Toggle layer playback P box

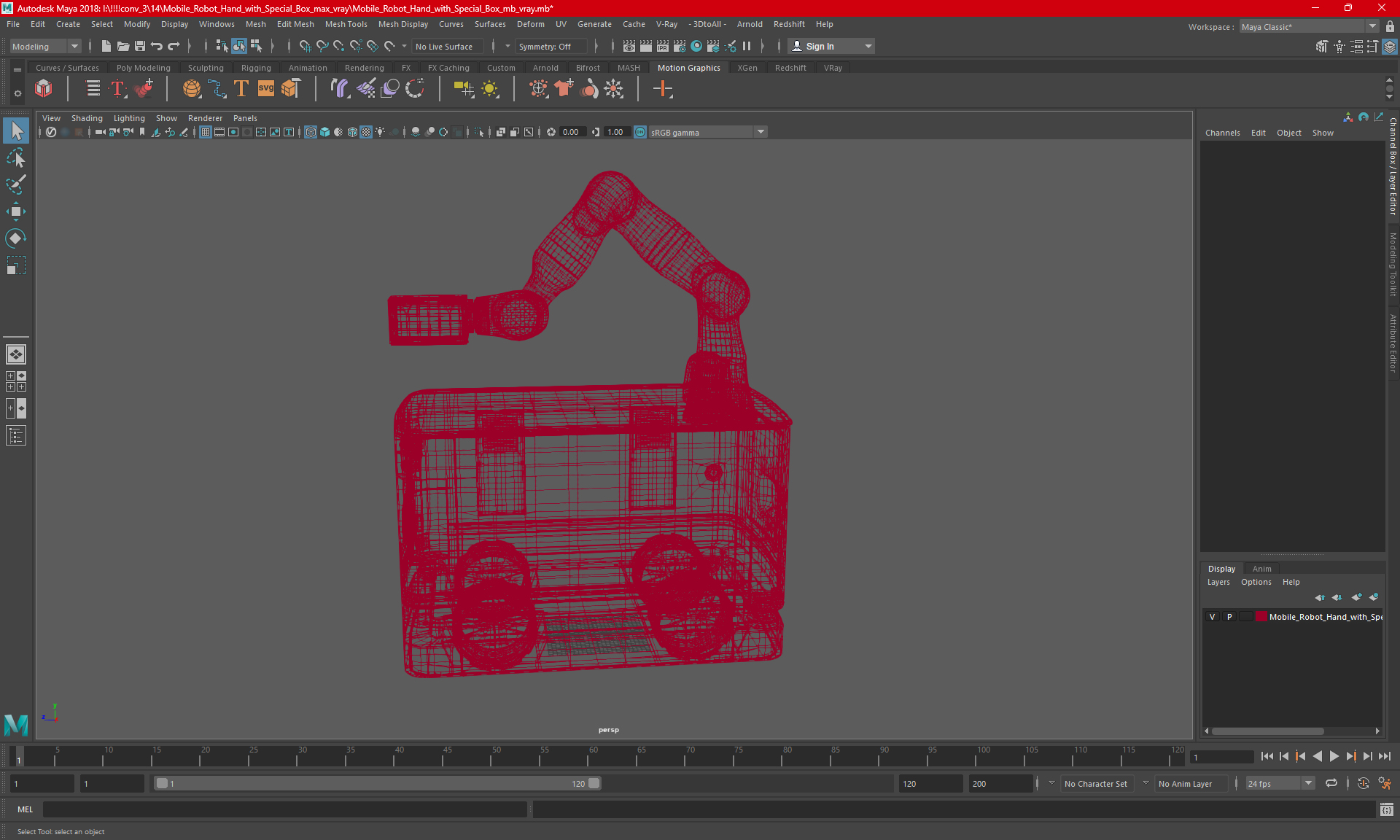click(1229, 617)
